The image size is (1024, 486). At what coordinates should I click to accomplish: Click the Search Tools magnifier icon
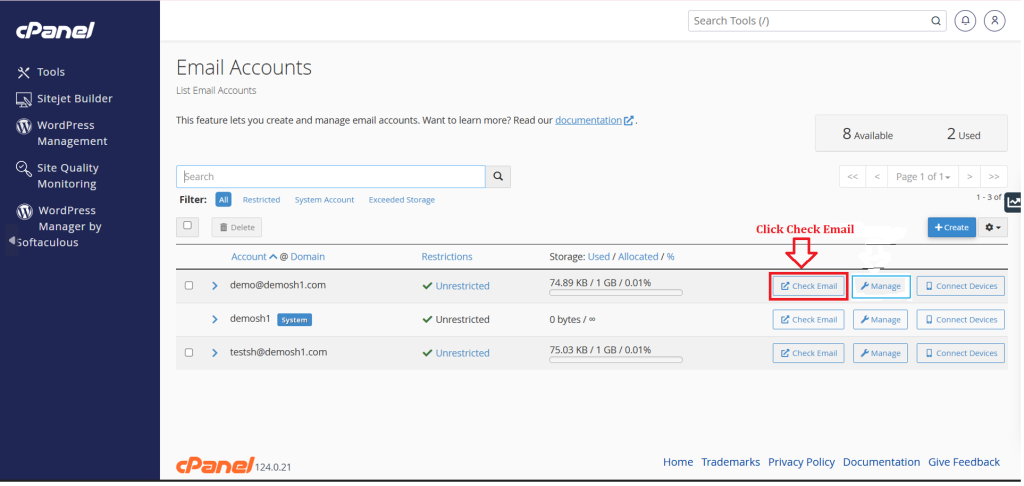(936, 21)
